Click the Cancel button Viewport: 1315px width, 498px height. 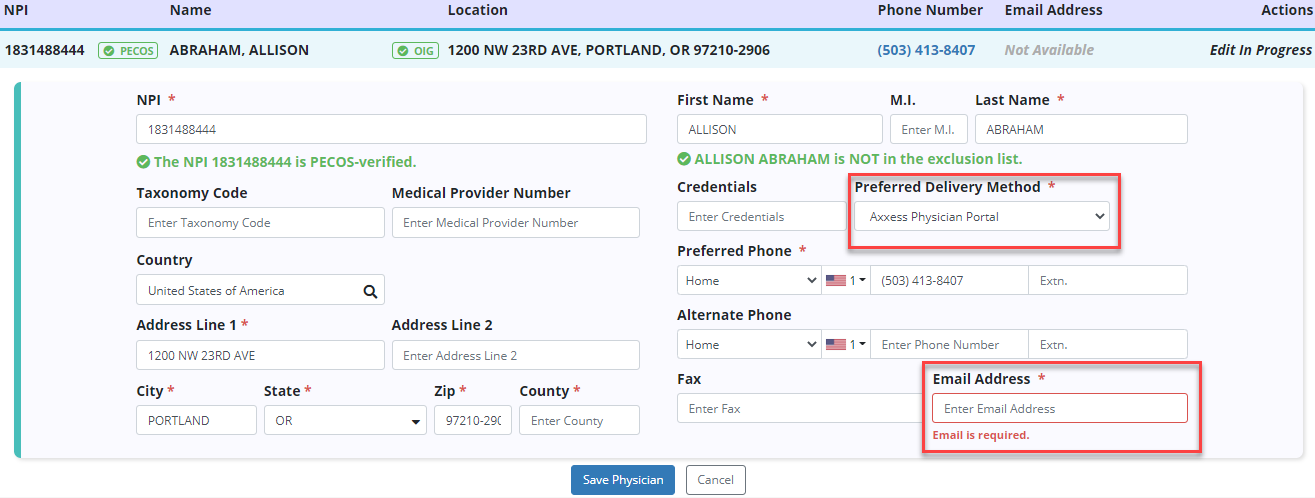(716, 480)
